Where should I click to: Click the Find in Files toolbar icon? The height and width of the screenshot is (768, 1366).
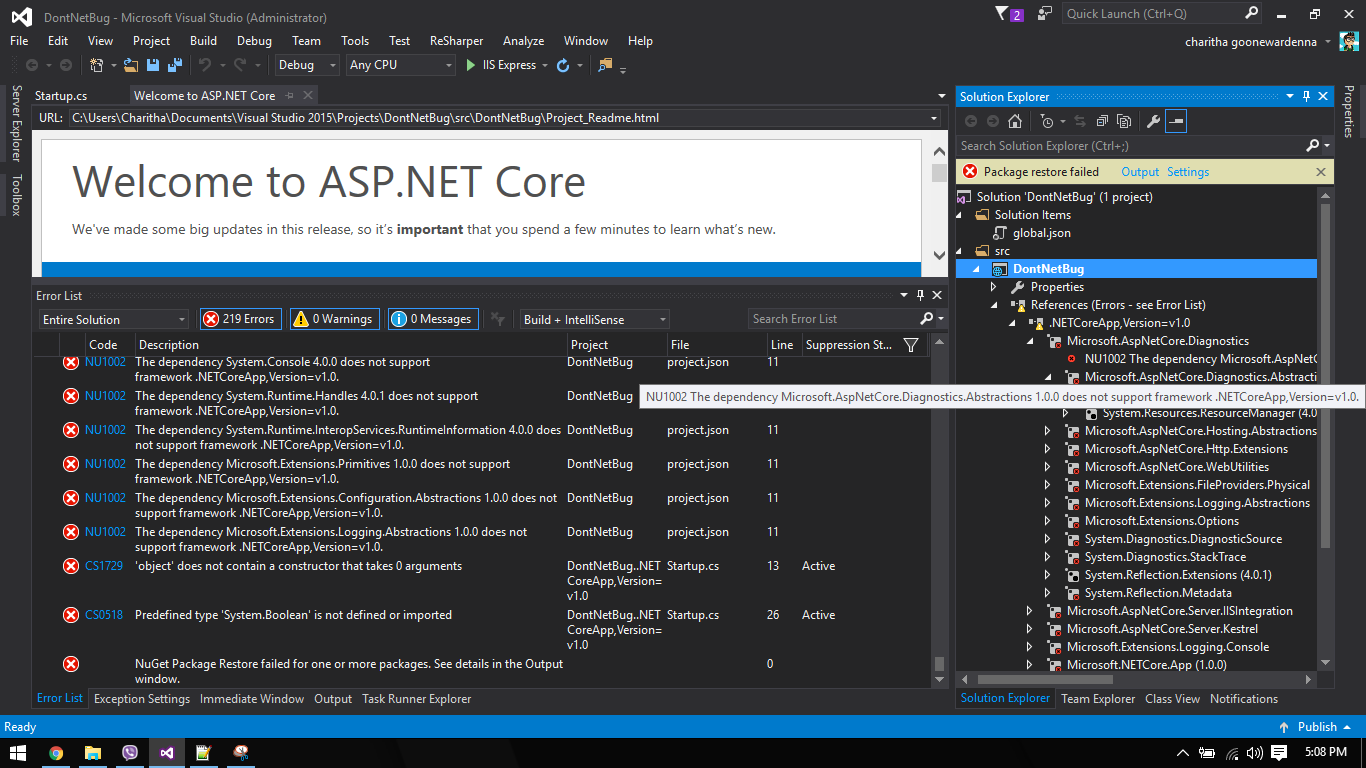pos(604,65)
